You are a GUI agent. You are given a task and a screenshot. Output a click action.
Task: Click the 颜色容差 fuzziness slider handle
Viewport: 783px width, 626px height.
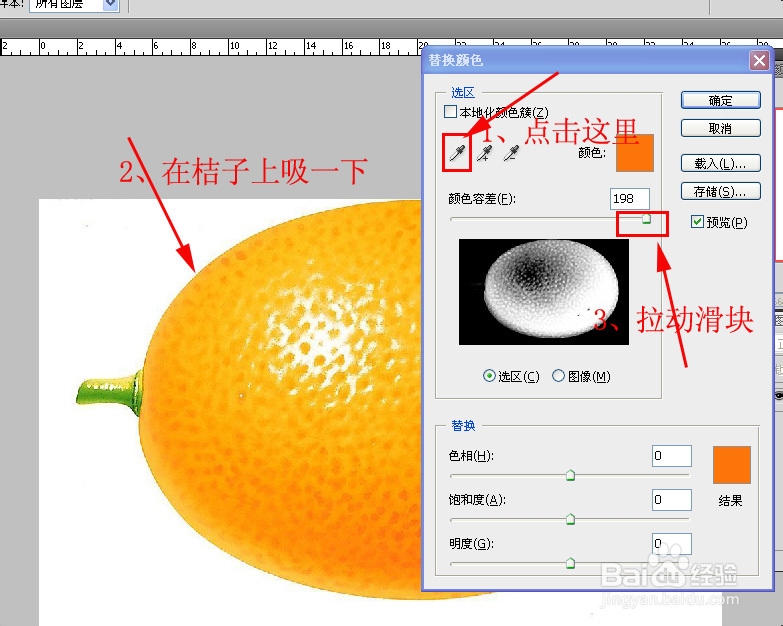click(646, 219)
